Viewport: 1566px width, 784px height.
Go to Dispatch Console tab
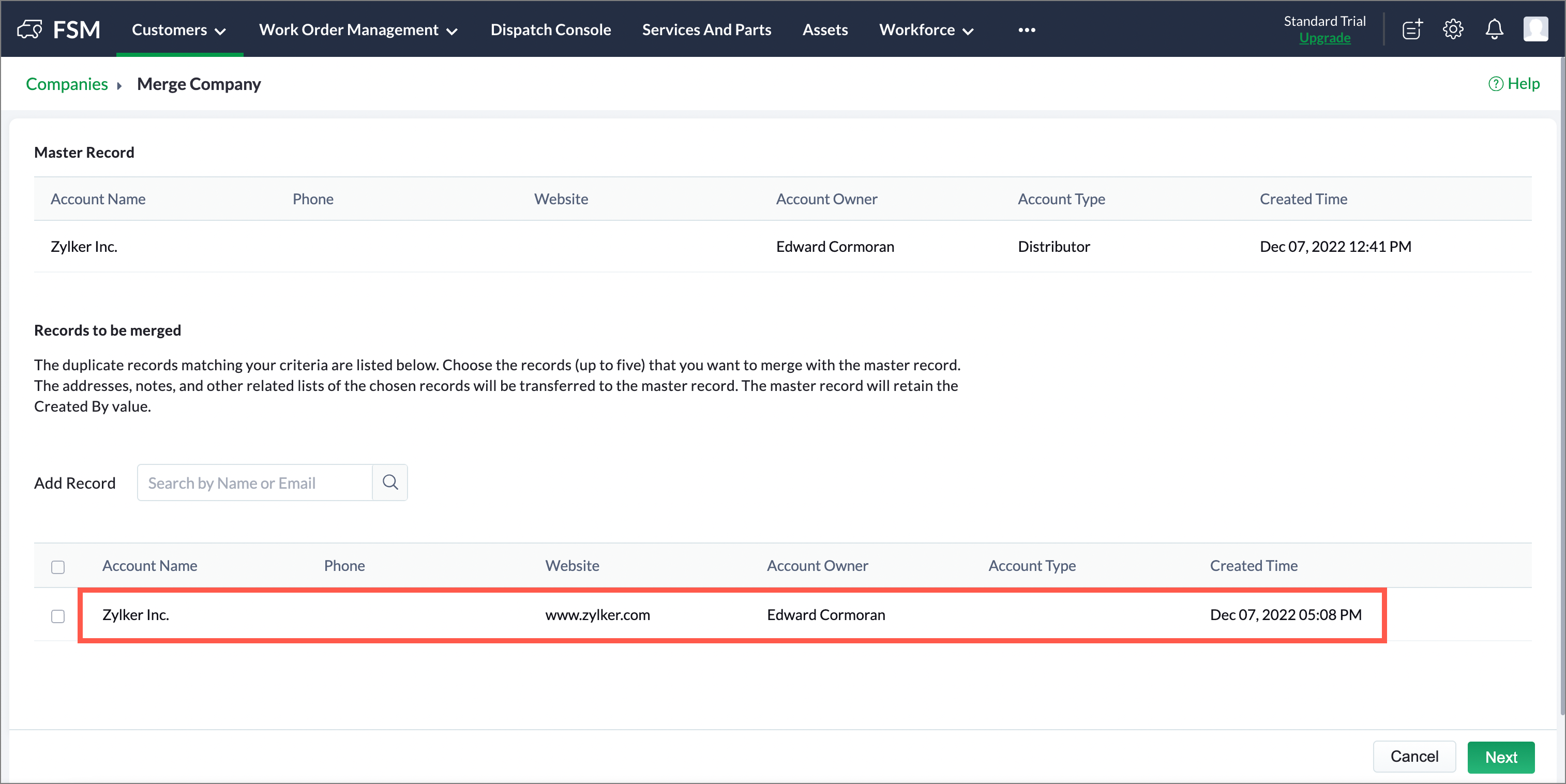point(550,30)
